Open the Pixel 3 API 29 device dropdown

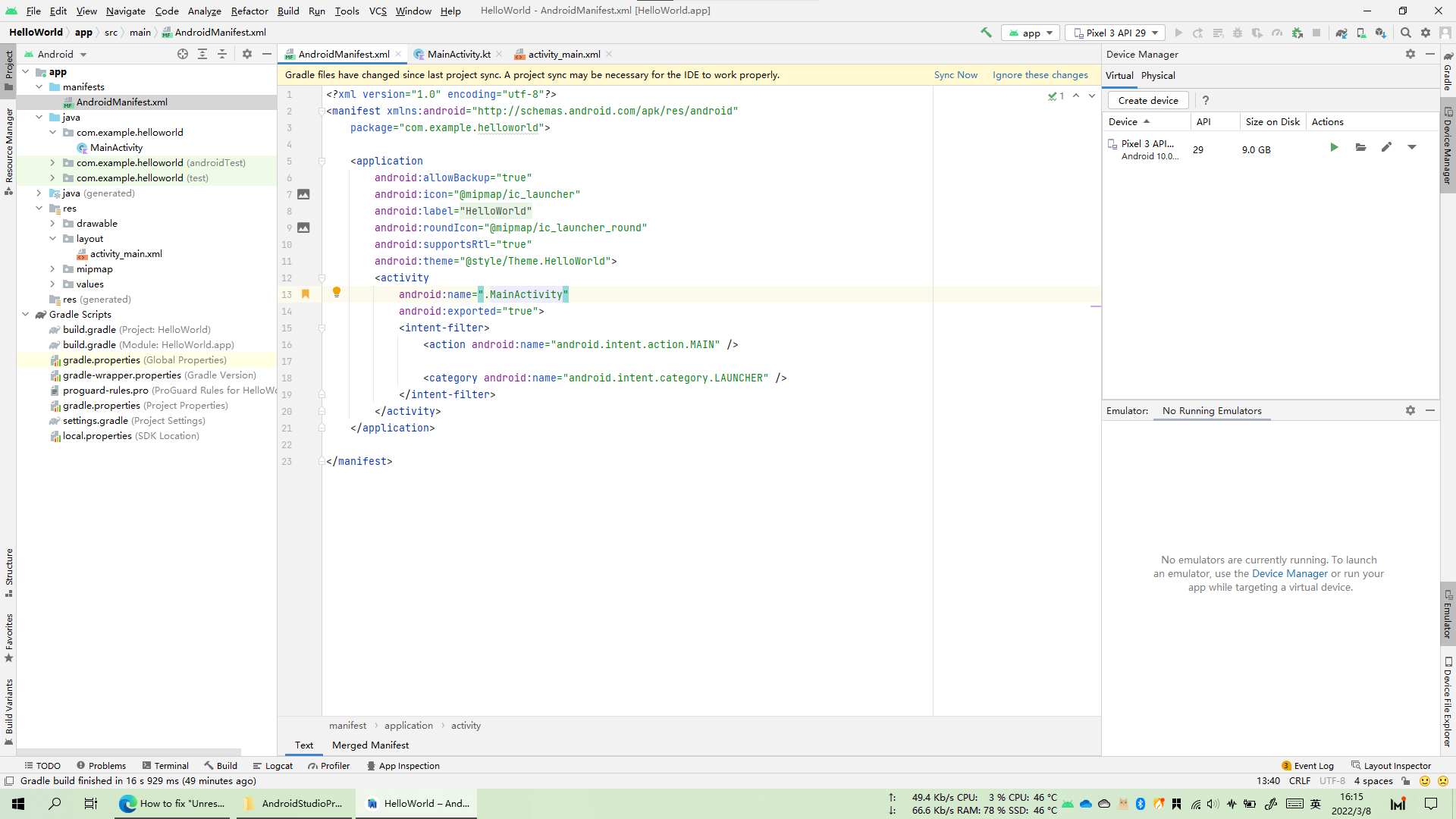point(1116,33)
